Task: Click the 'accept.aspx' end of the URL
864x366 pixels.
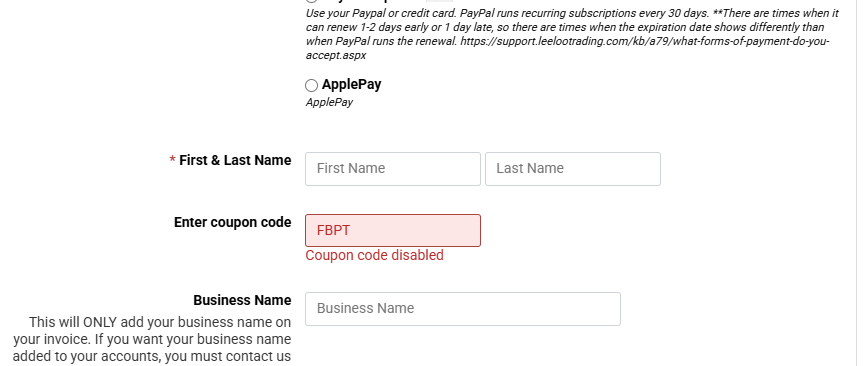Action: coord(336,56)
